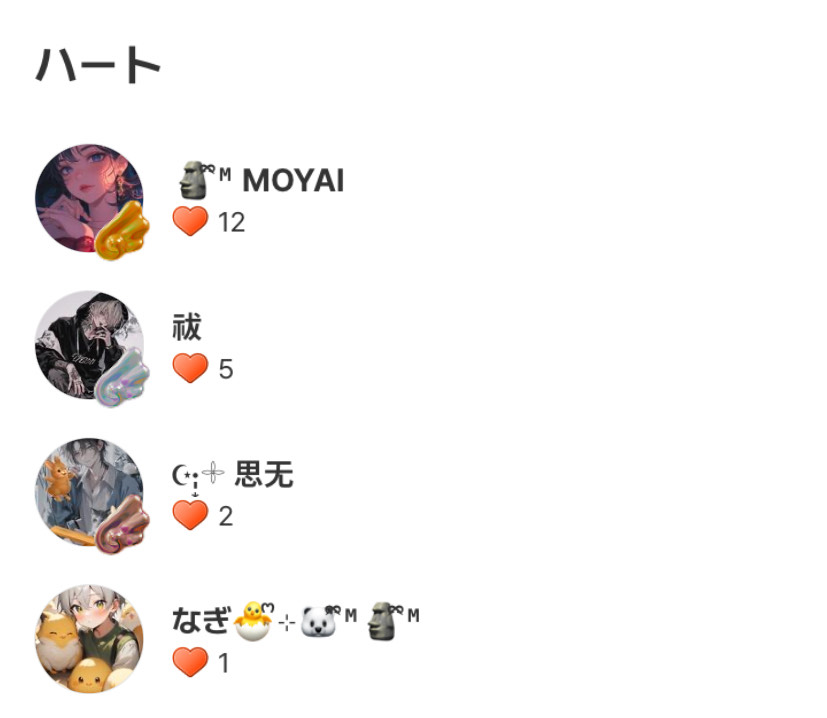Select the MOYAI username text
The width and height of the screenshot is (827, 718).
coord(293,180)
